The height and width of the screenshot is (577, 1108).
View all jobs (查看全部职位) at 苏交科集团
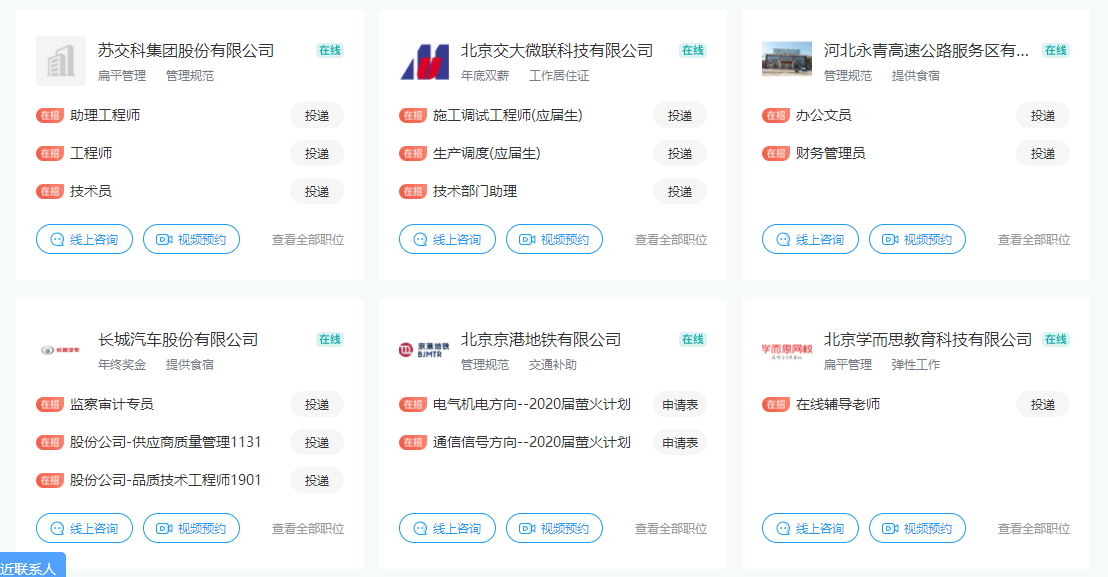[308, 240]
